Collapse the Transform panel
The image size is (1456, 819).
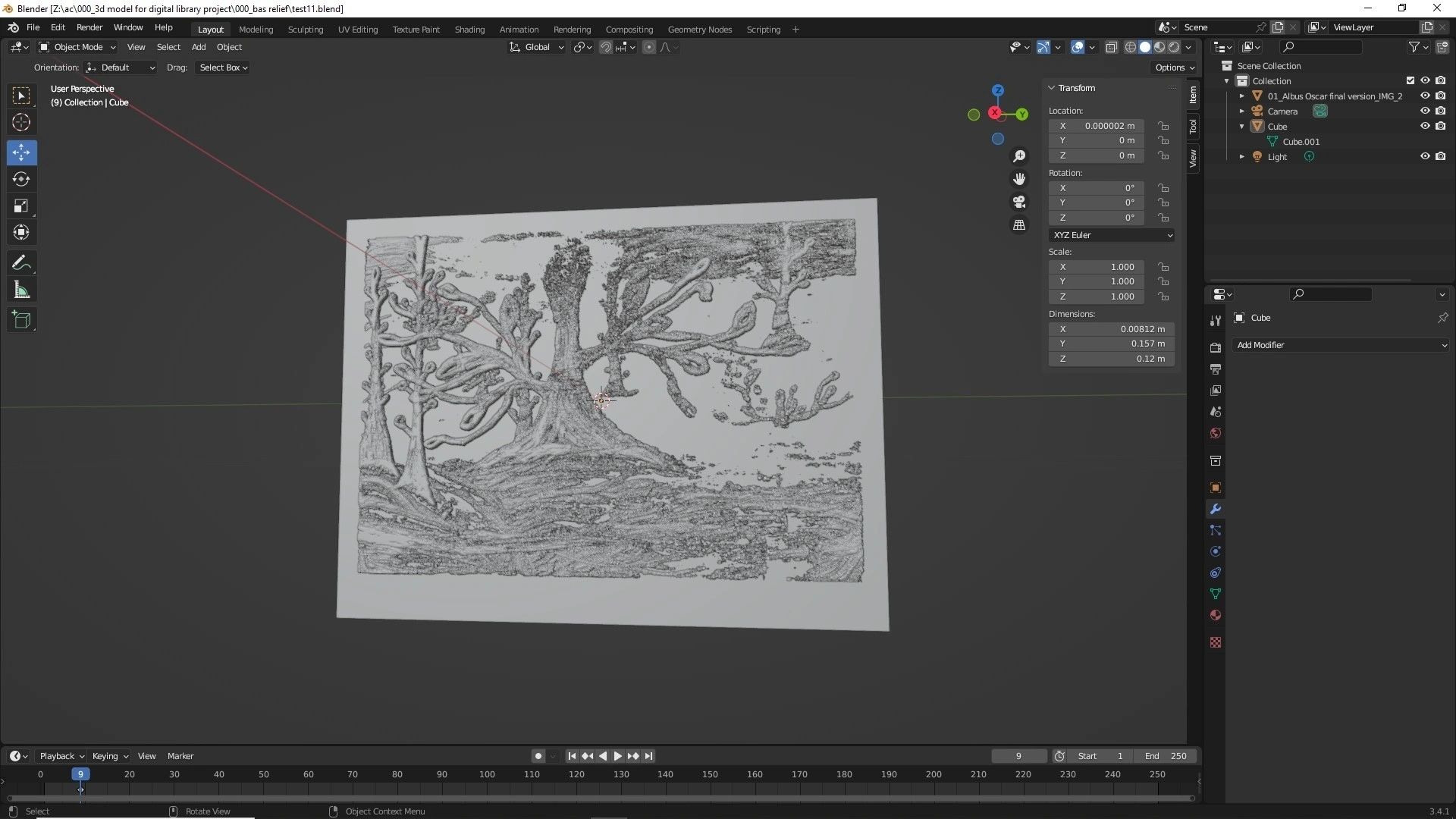pyautogui.click(x=1053, y=88)
